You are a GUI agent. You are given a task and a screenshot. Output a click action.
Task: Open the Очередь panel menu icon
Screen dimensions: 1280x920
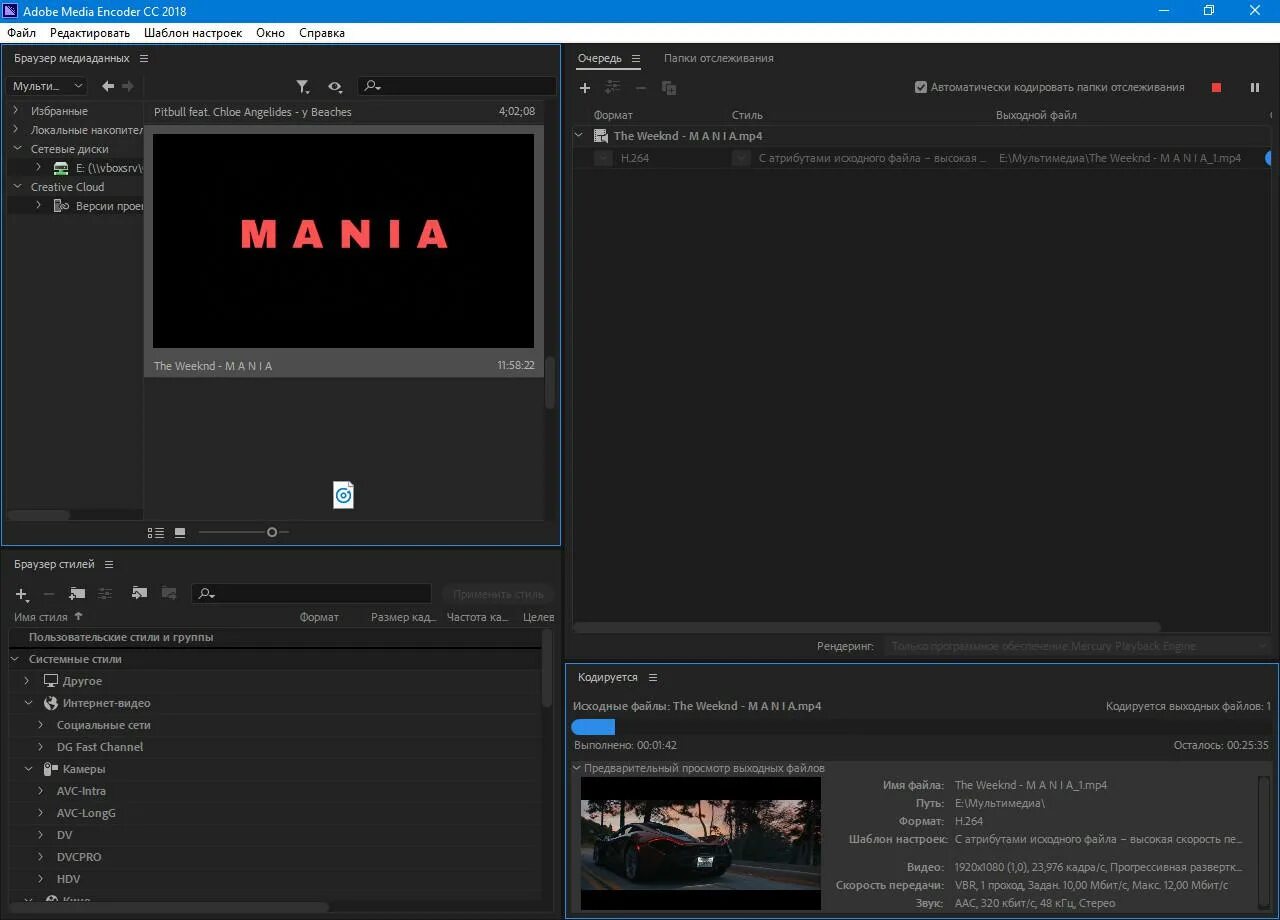(636, 58)
